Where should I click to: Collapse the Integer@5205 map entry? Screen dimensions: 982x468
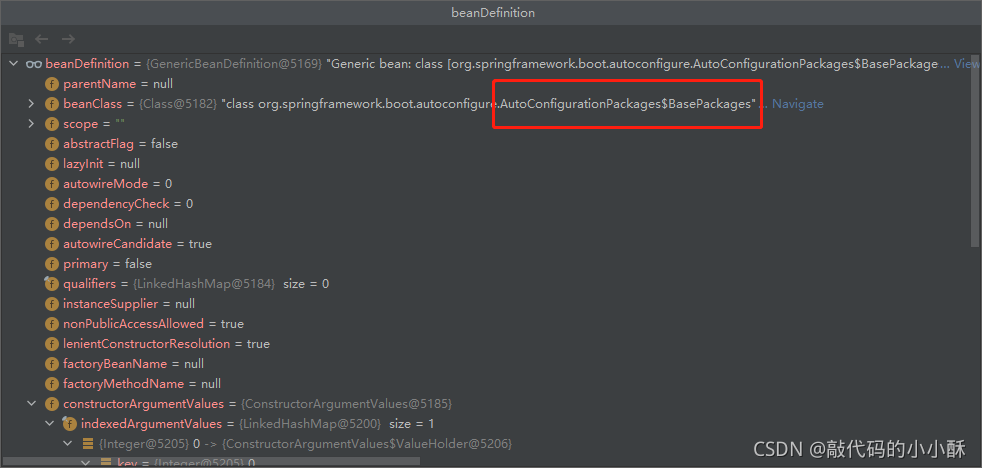pyautogui.click(x=69, y=444)
